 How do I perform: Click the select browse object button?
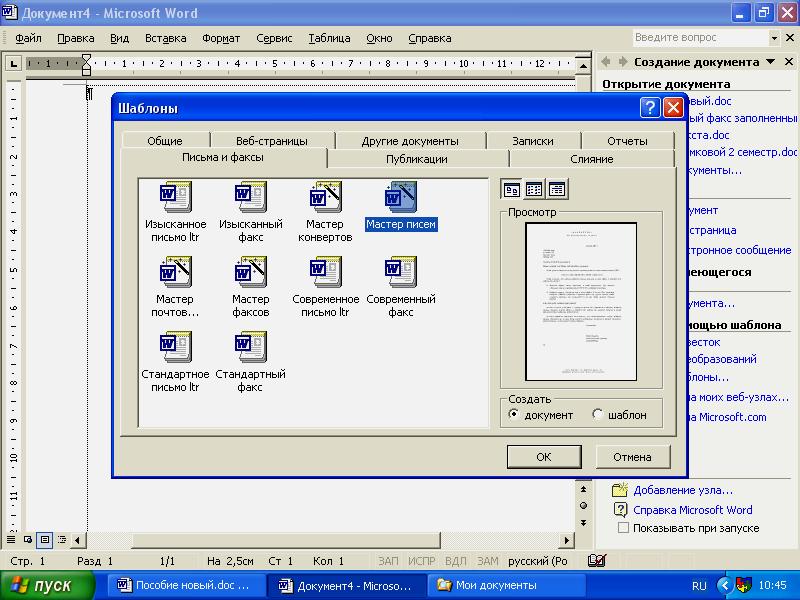click(583, 506)
